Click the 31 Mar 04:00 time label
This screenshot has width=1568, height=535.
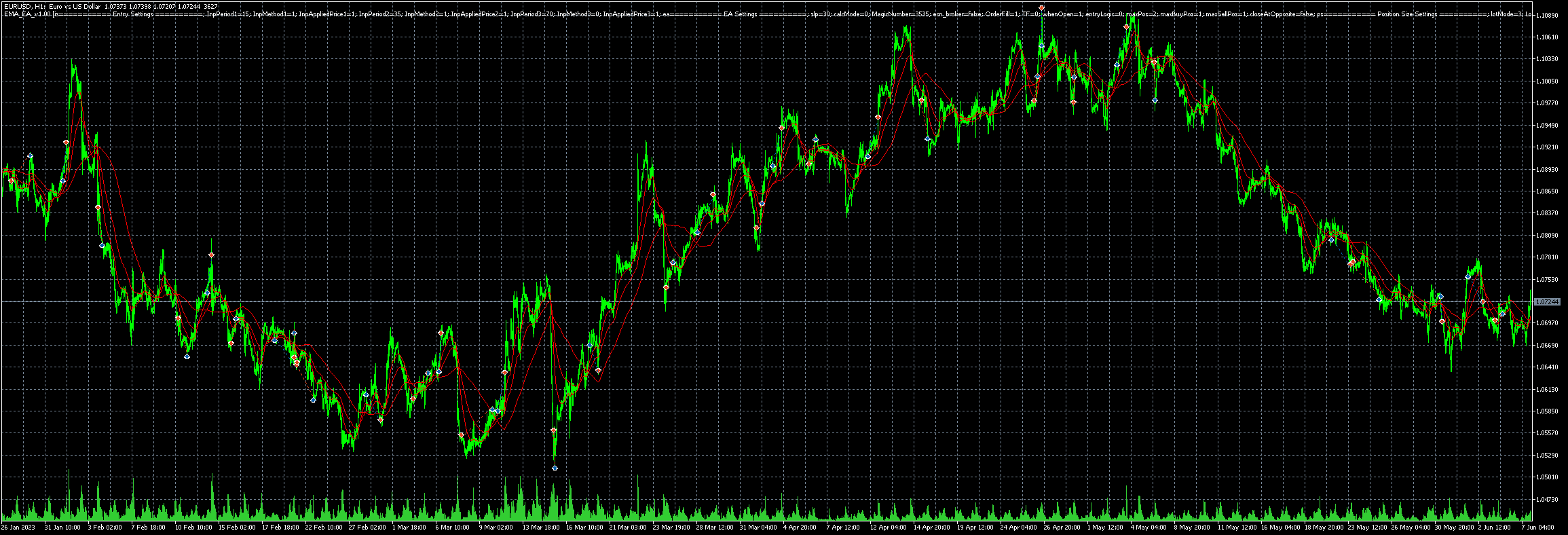[x=758, y=528]
